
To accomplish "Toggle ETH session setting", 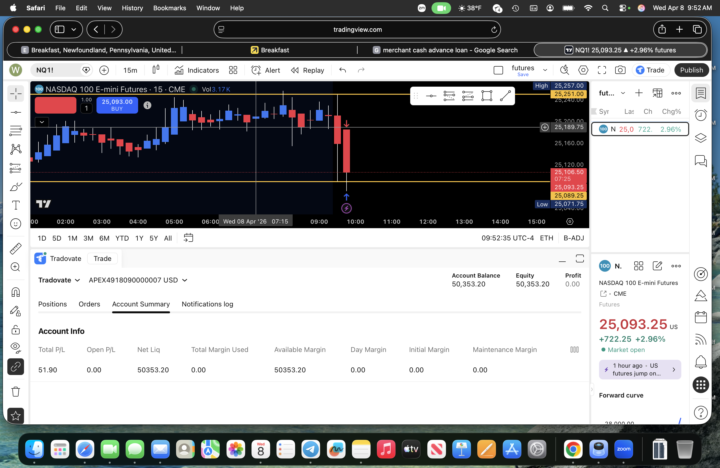I will 546,238.
